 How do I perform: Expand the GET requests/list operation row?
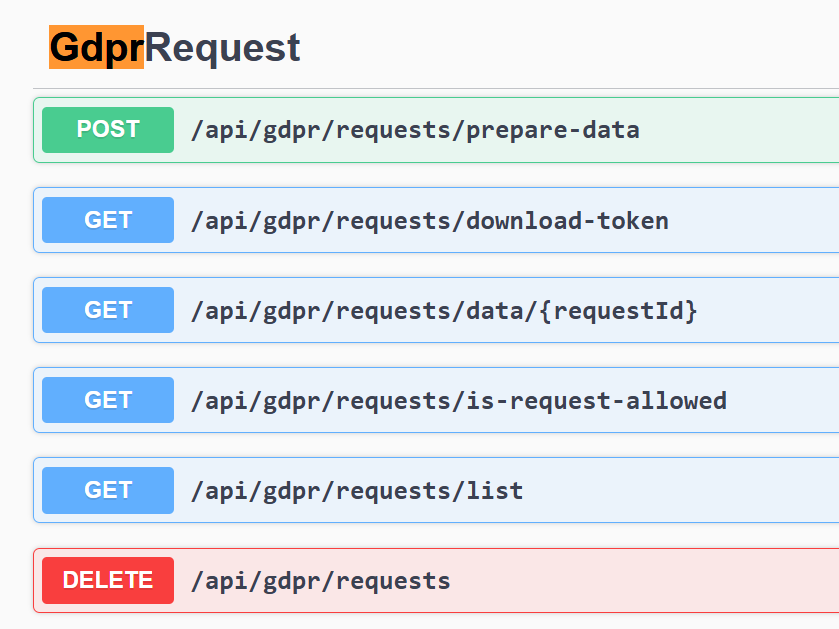pos(680,490)
